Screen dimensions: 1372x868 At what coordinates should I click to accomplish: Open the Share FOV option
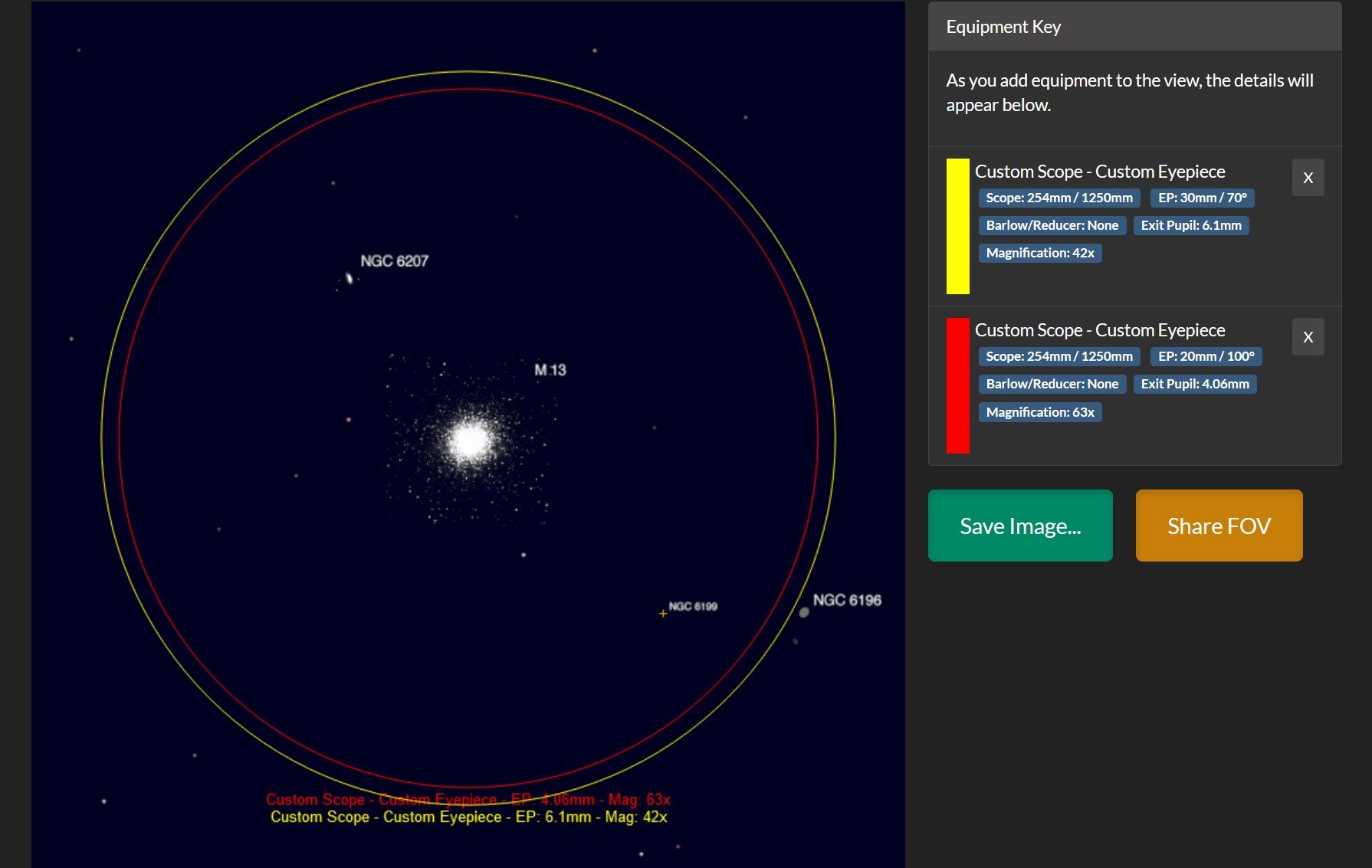coord(1219,526)
